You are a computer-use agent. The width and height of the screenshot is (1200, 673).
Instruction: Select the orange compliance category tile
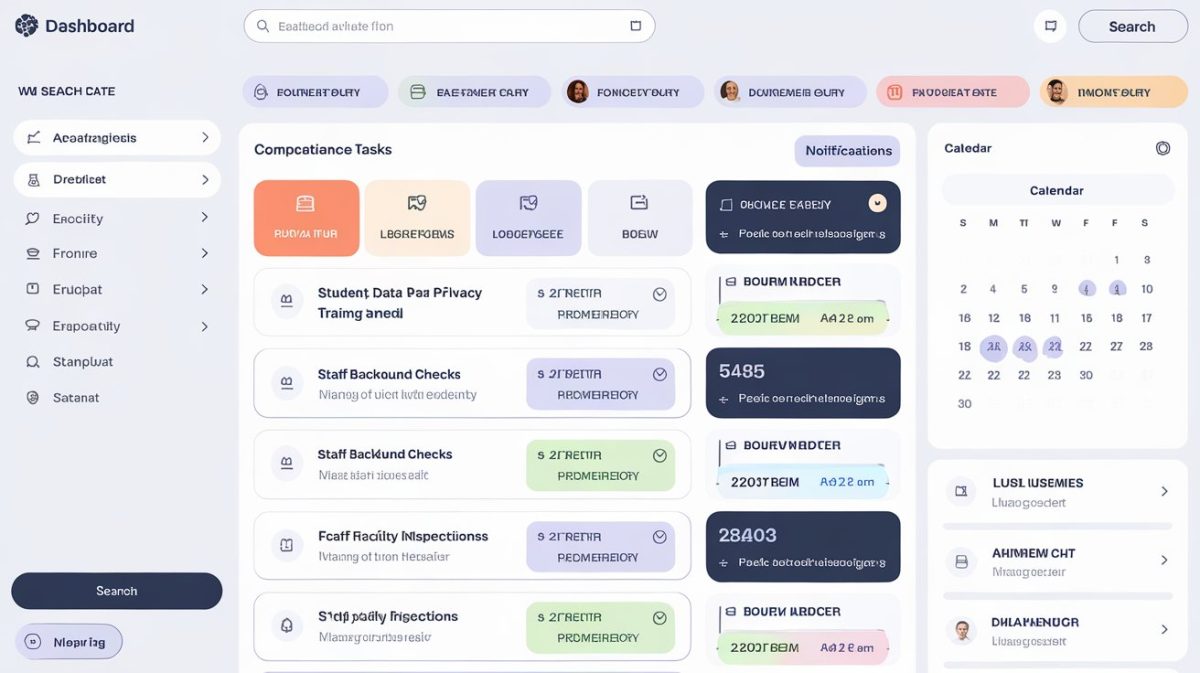click(x=306, y=217)
